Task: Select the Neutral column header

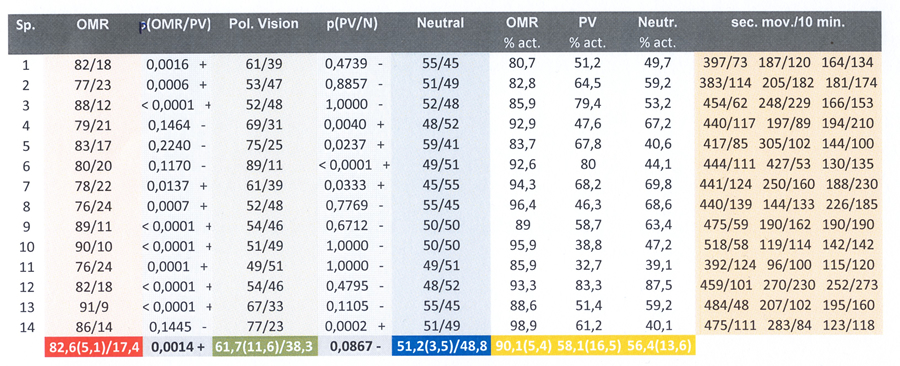Action: tap(440, 24)
